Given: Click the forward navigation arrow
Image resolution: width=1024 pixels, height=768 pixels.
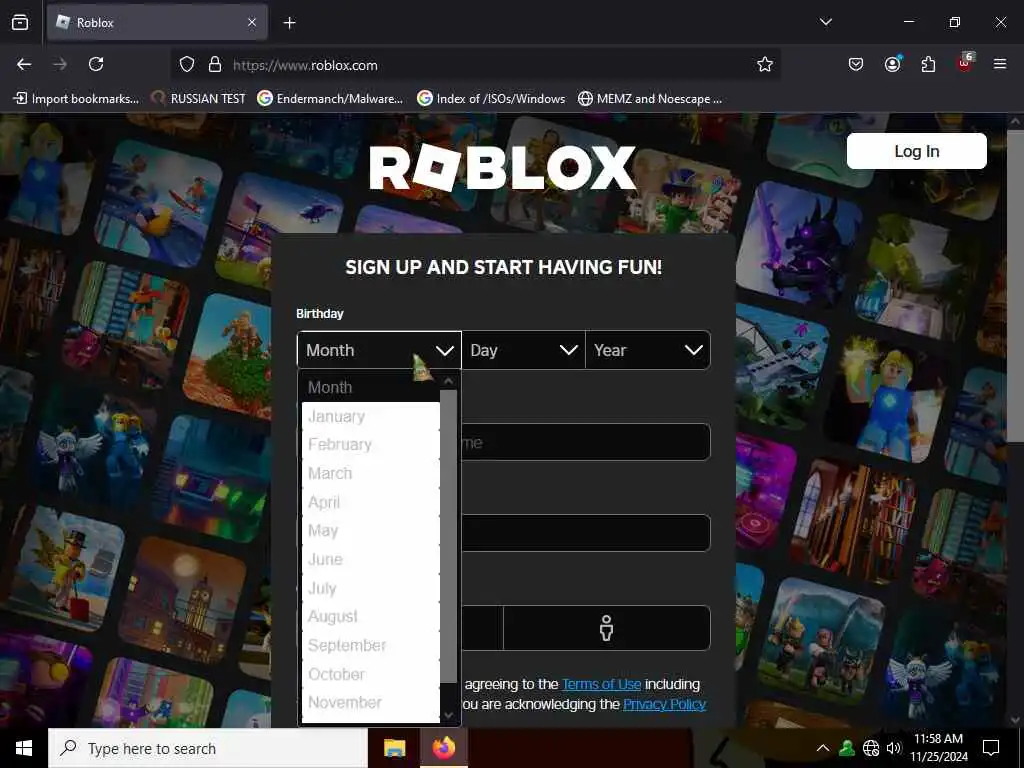Looking at the screenshot, I should tap(60, 64).
